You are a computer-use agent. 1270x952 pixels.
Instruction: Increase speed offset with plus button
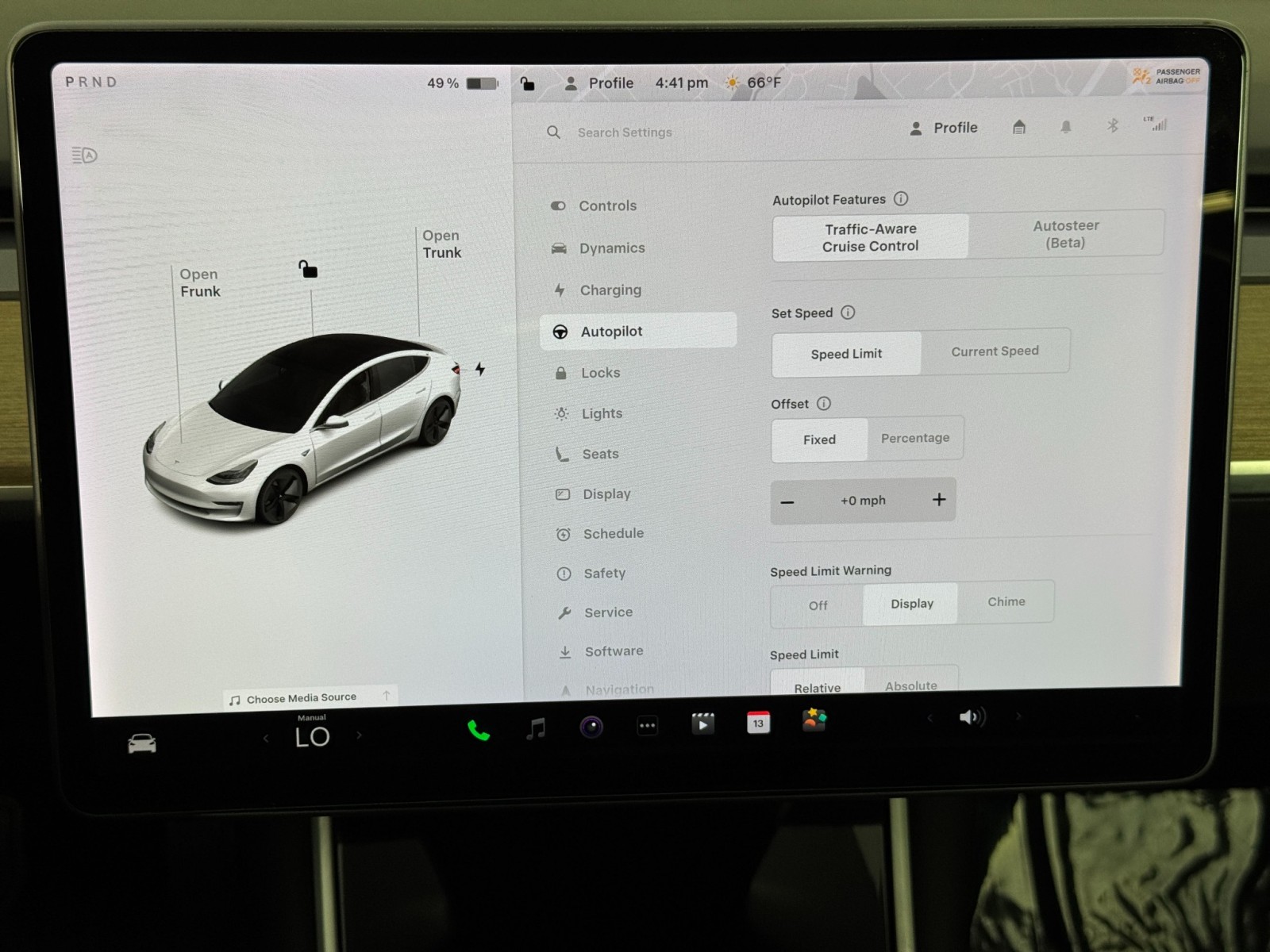(939, 500)
